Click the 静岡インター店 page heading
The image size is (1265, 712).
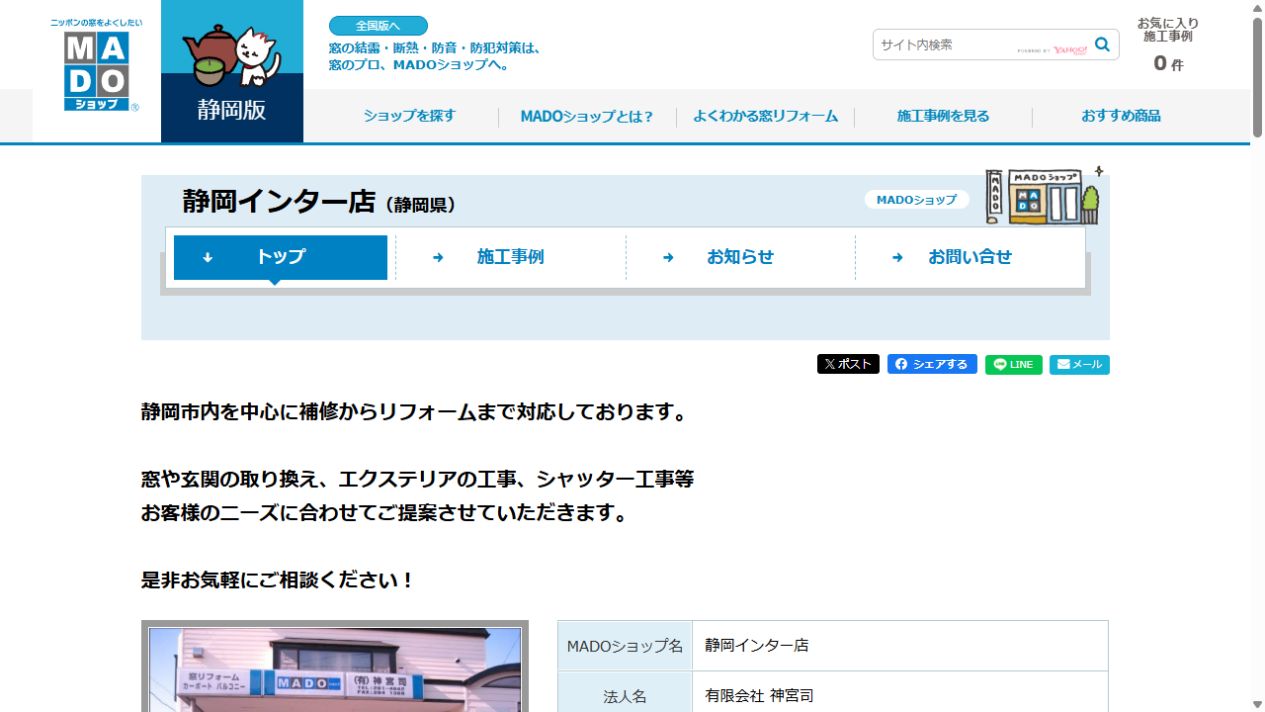319,202
